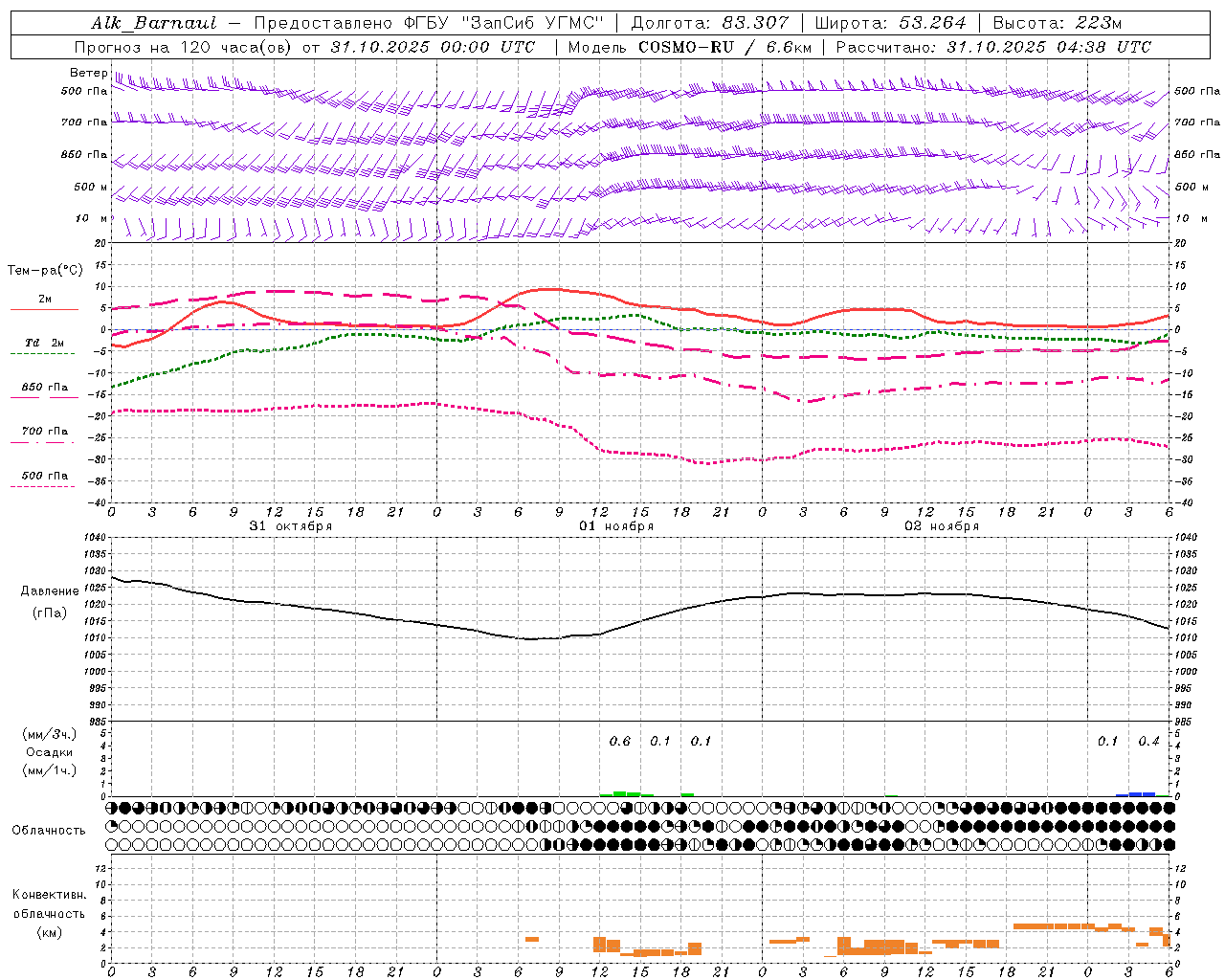Click the Давление pressure panel title
The width and height of the screenshot is (1225, 980).
[x=50, y=591]
